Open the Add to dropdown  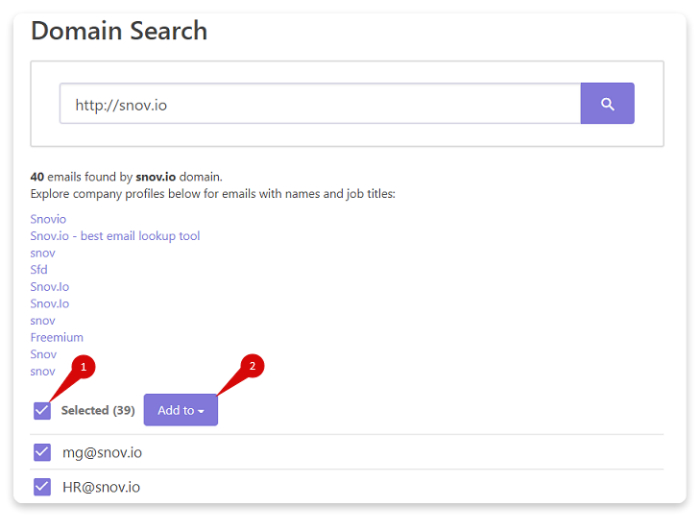181,410
